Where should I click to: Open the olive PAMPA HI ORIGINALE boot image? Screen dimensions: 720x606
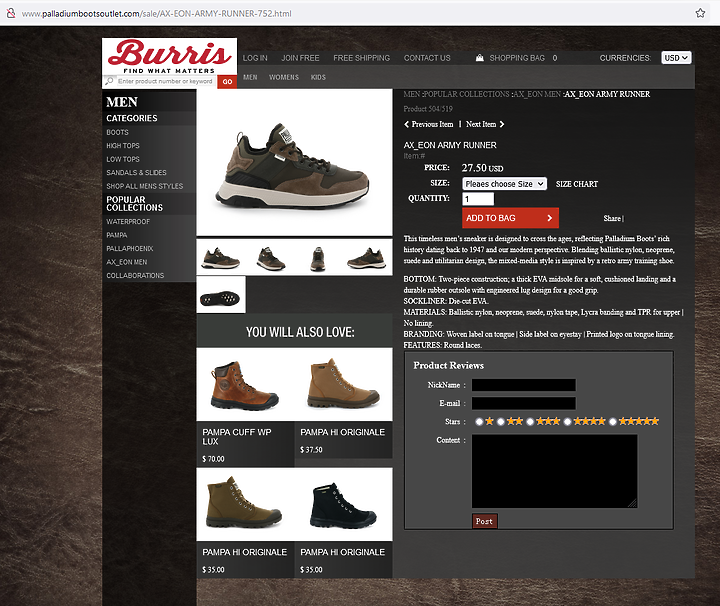pos(245,505)
